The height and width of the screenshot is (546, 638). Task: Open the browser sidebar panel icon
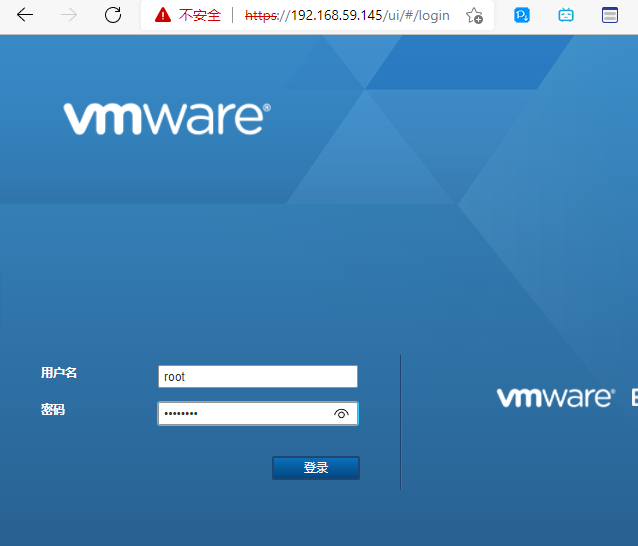pos(610,15)
